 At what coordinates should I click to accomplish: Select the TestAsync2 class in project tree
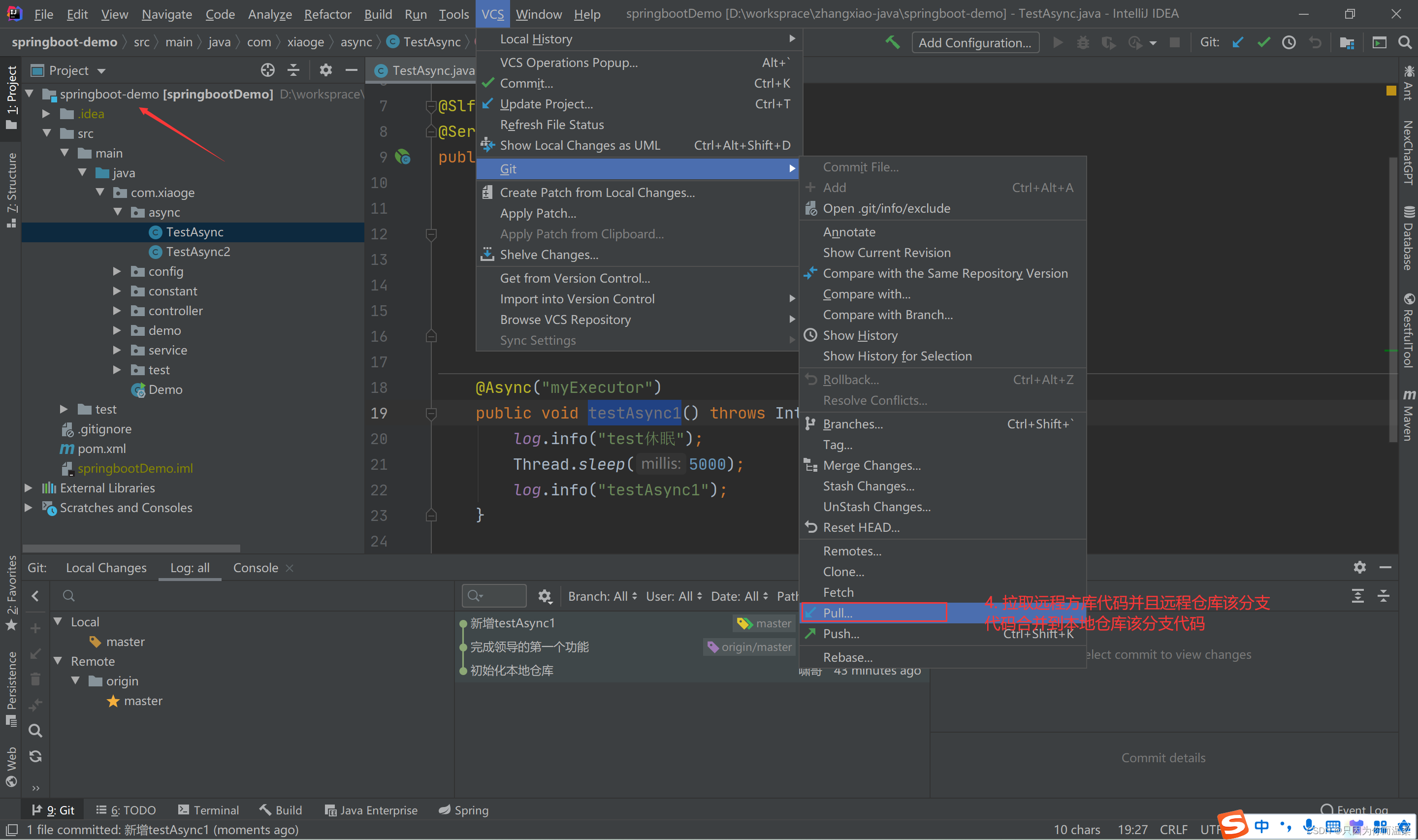coord(198,252)
